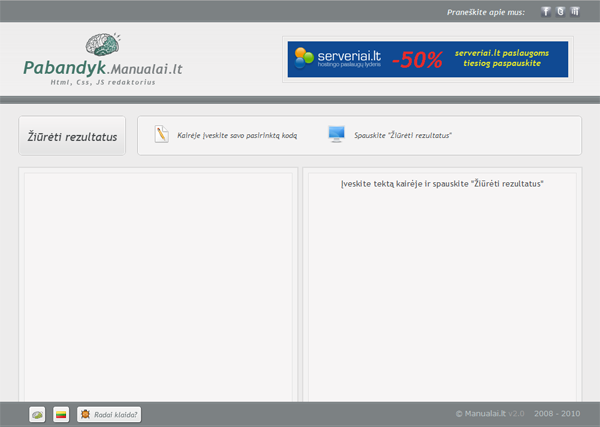Click the Pabandyk.Manualai.lt logo text
600x427 pixels.
click(x=103, y=69)
